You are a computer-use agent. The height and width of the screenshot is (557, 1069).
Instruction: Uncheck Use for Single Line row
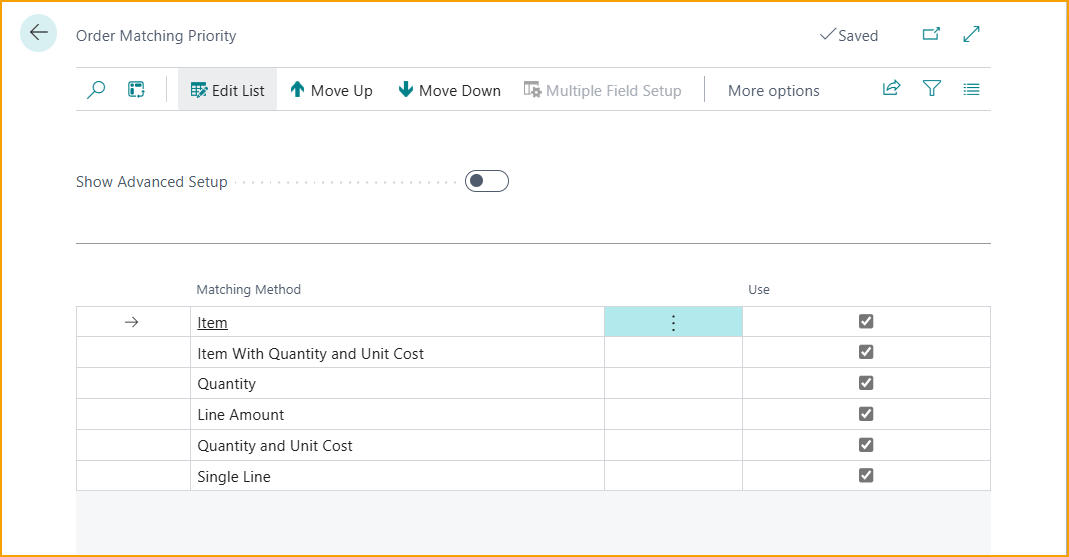(866, 476)
